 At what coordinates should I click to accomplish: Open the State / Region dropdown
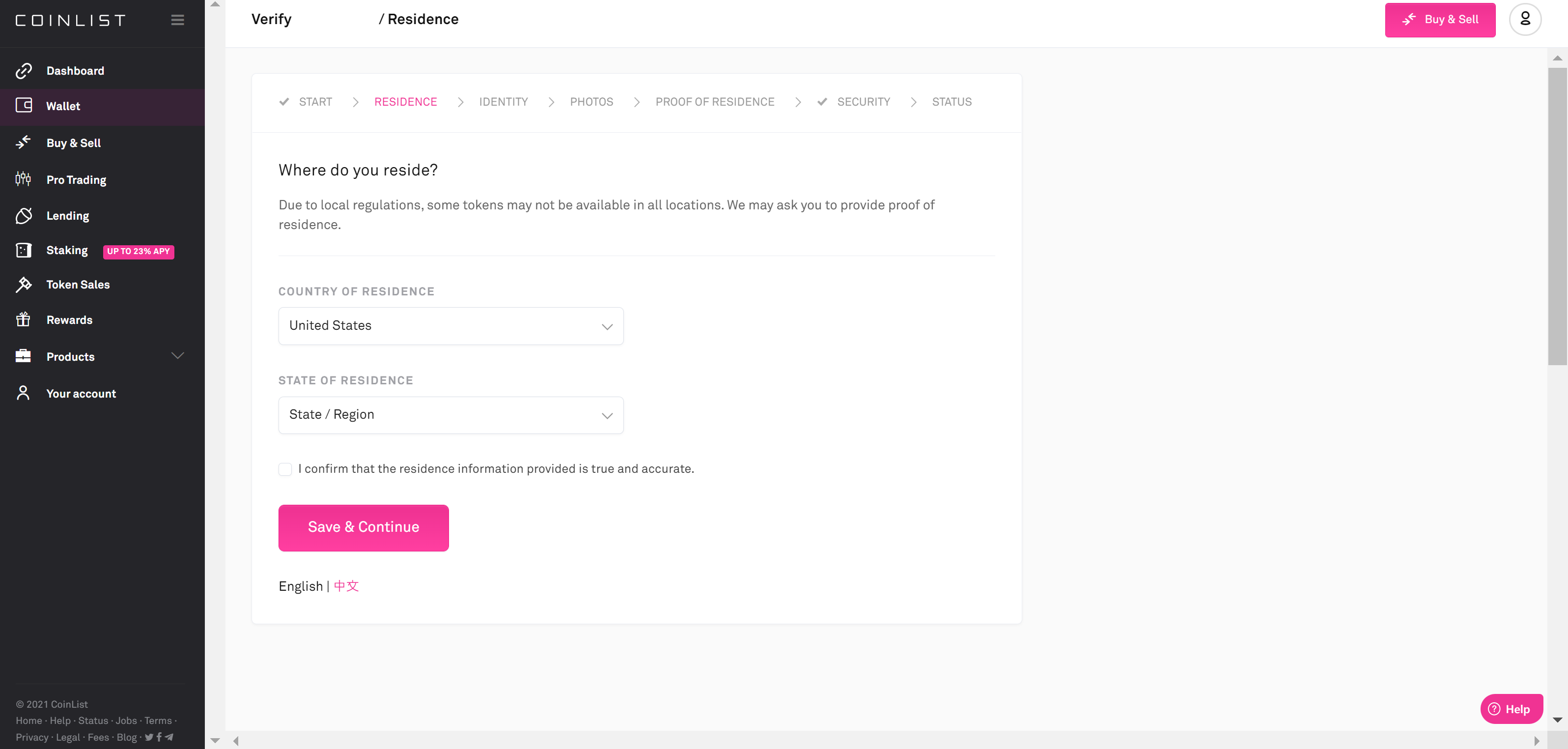450,415
